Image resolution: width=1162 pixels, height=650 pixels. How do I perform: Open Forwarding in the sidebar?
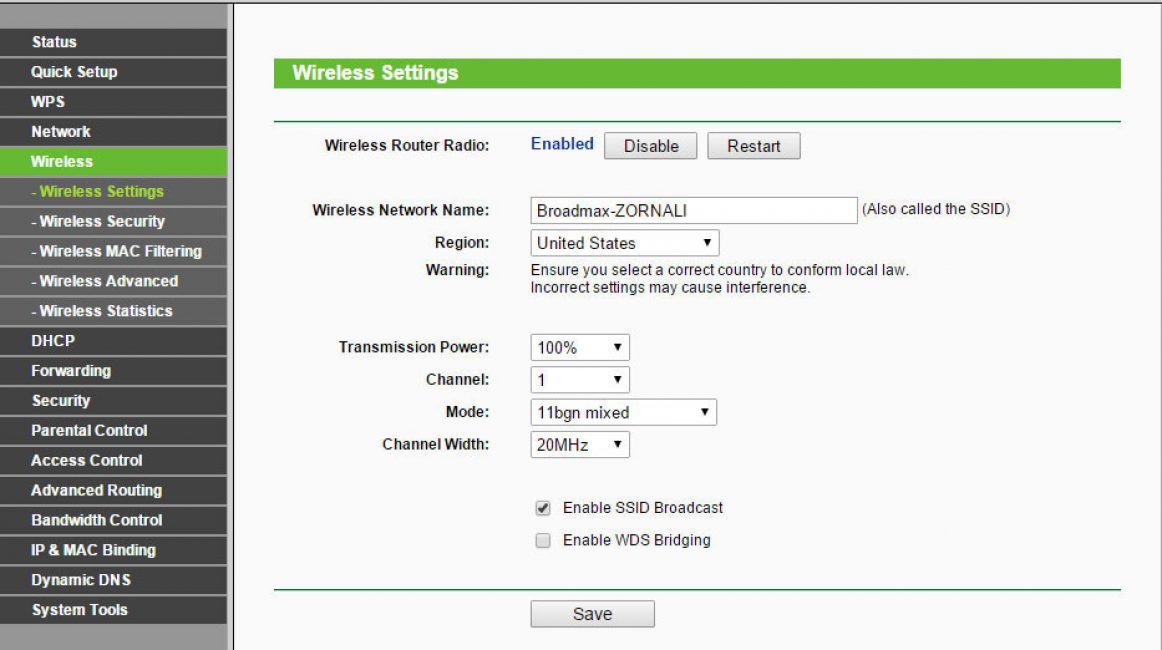[113, 371]
